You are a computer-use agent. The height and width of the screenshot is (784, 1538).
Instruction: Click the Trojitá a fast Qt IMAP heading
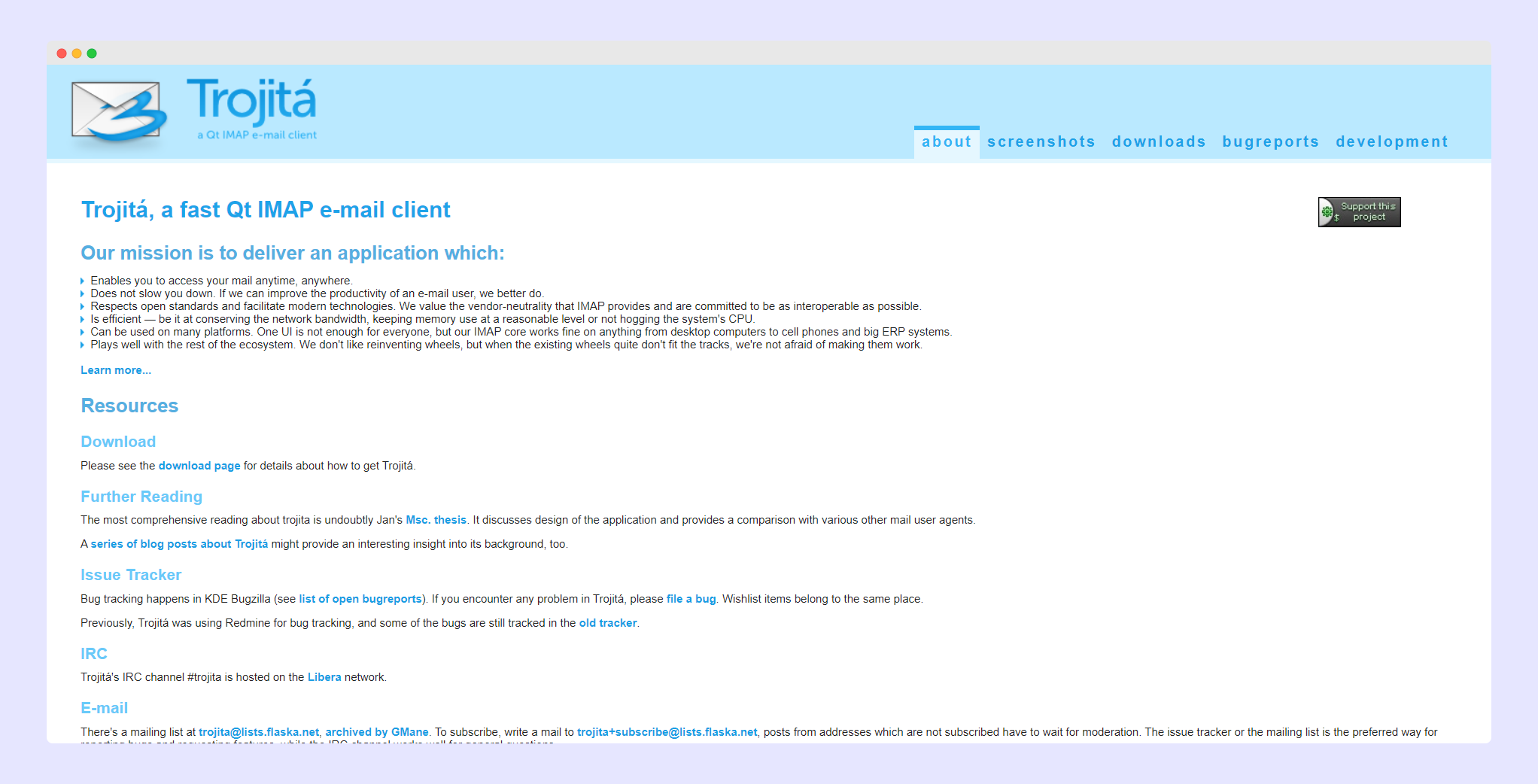[266, 210]
